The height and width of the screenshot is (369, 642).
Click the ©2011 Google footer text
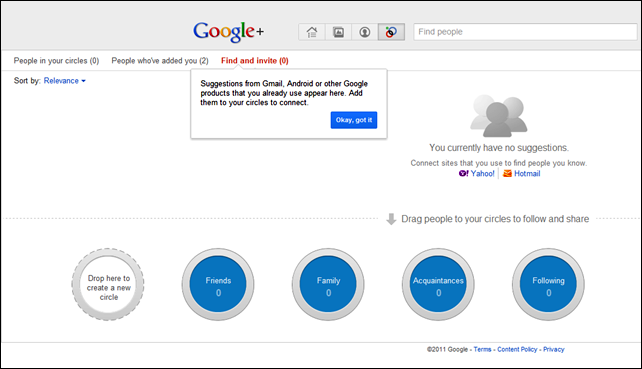point(447,349)
